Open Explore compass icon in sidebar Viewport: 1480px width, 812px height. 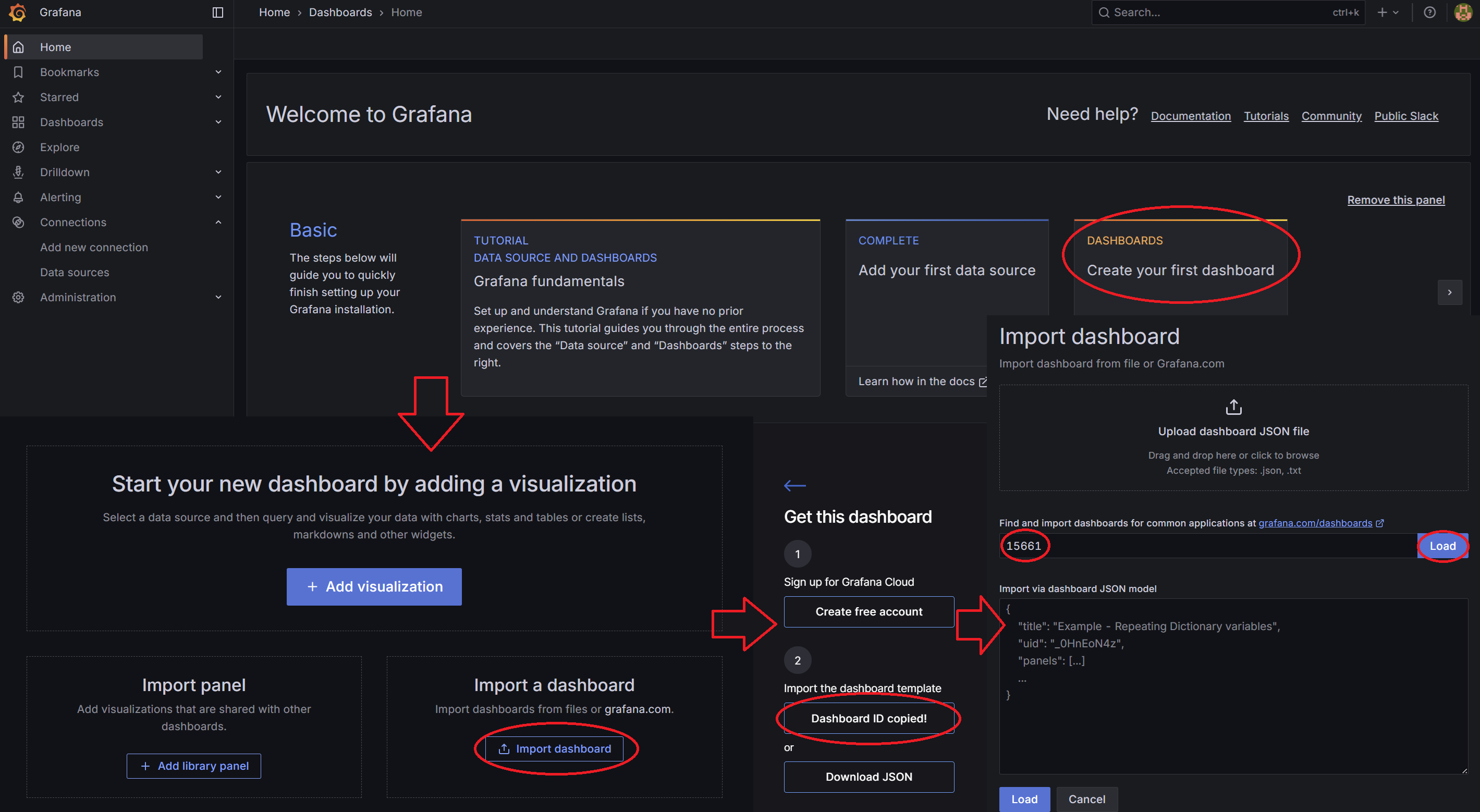click(18, 147)
